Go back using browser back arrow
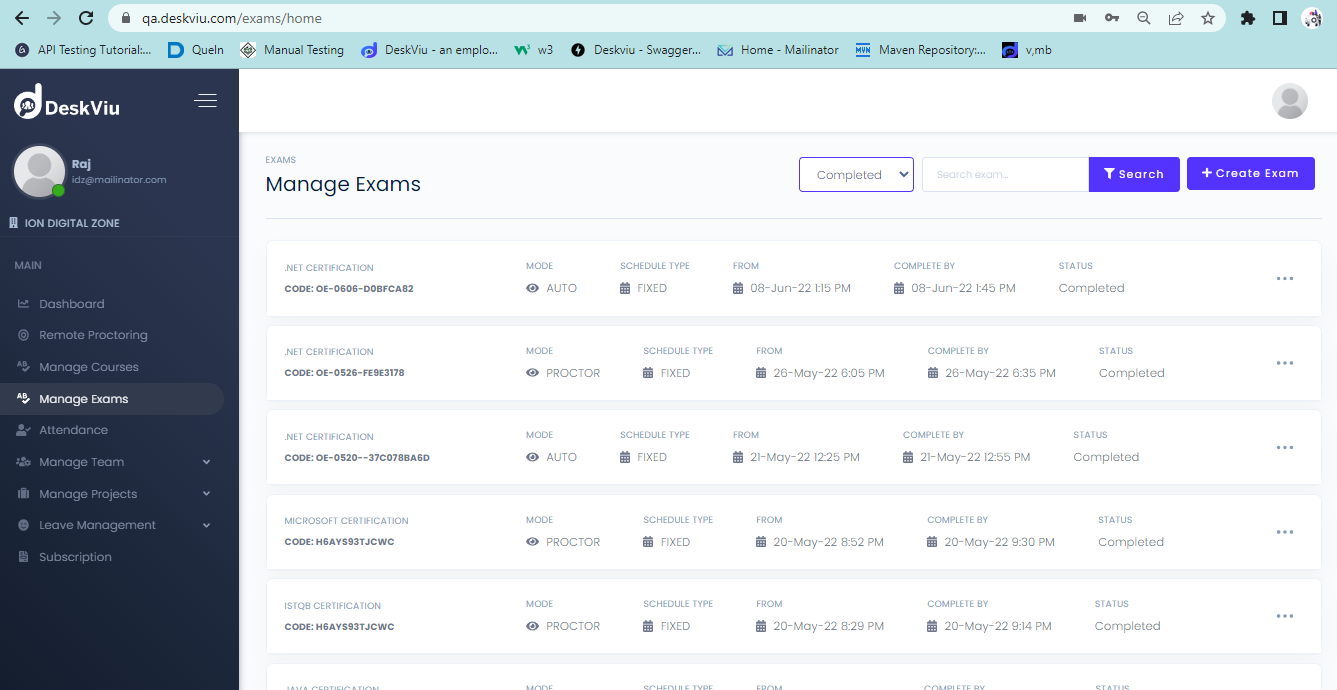 point(22,18)
